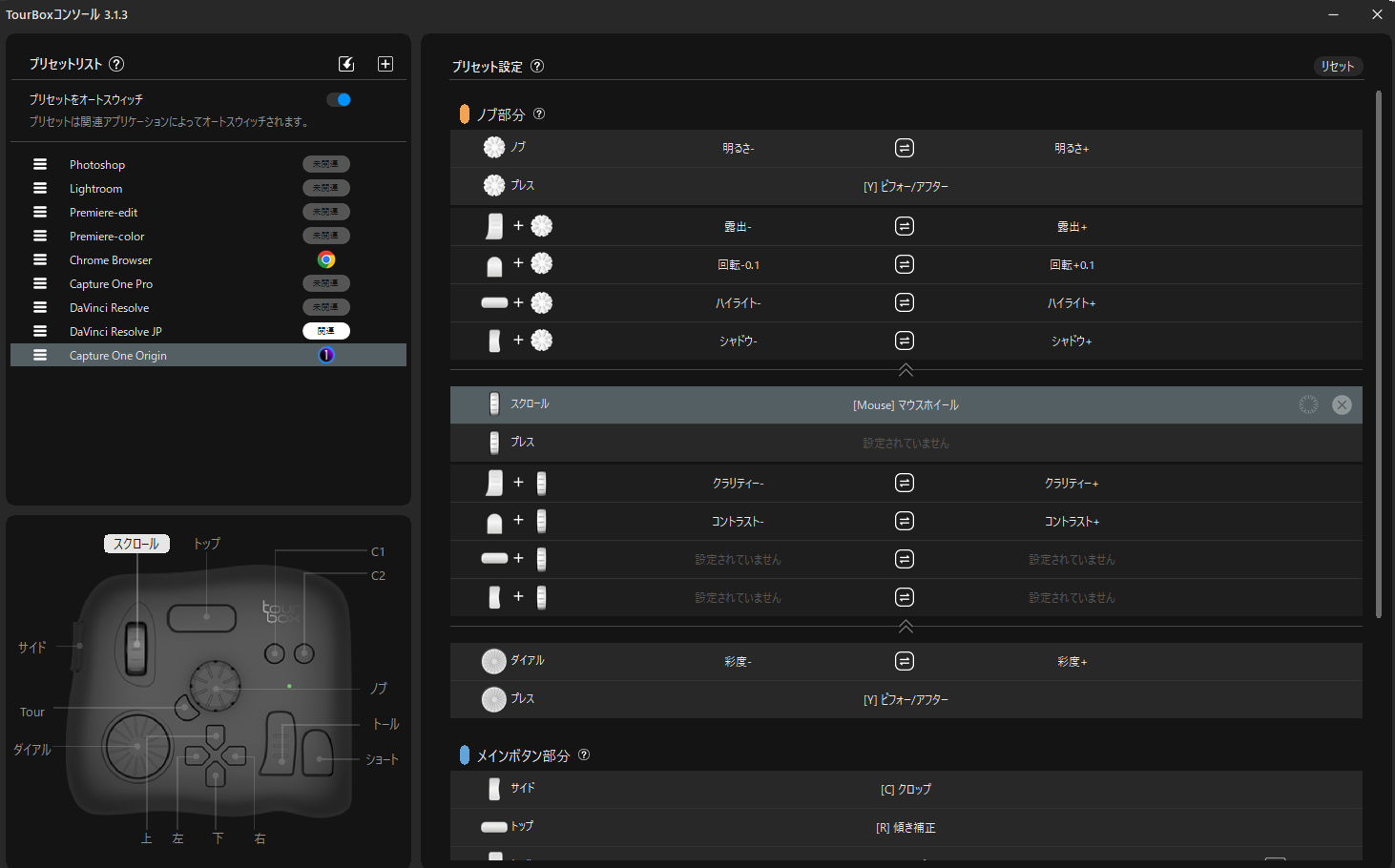Click help icon next to プリセットリスト
This screenshot has width=1395, height=868.
coord(116,64)
